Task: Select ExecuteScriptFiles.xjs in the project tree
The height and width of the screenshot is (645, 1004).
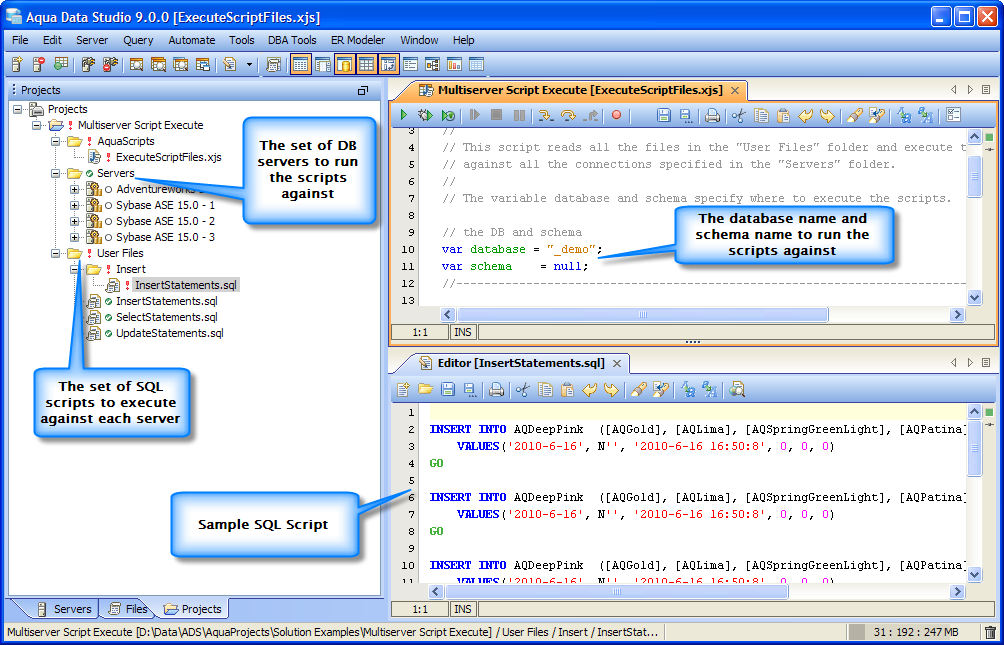Action: point(169,157)
